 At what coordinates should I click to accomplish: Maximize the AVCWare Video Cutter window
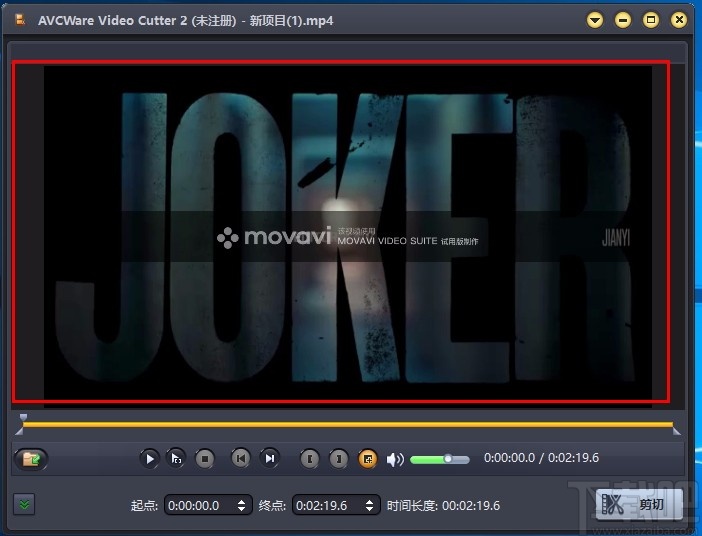click(651, 20)
